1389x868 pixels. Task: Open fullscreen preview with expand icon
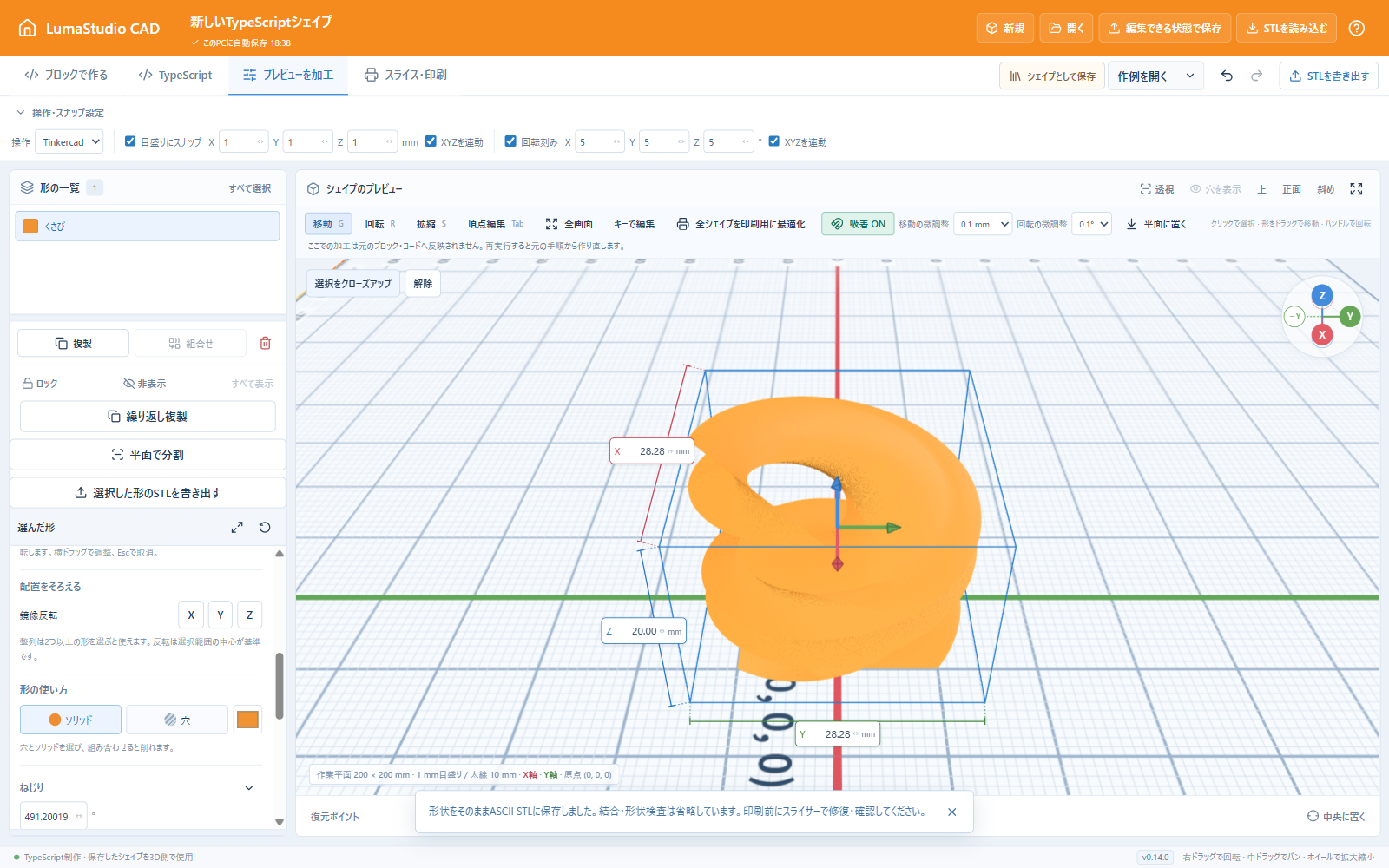pyautogui.click(x=1356, y=188)
